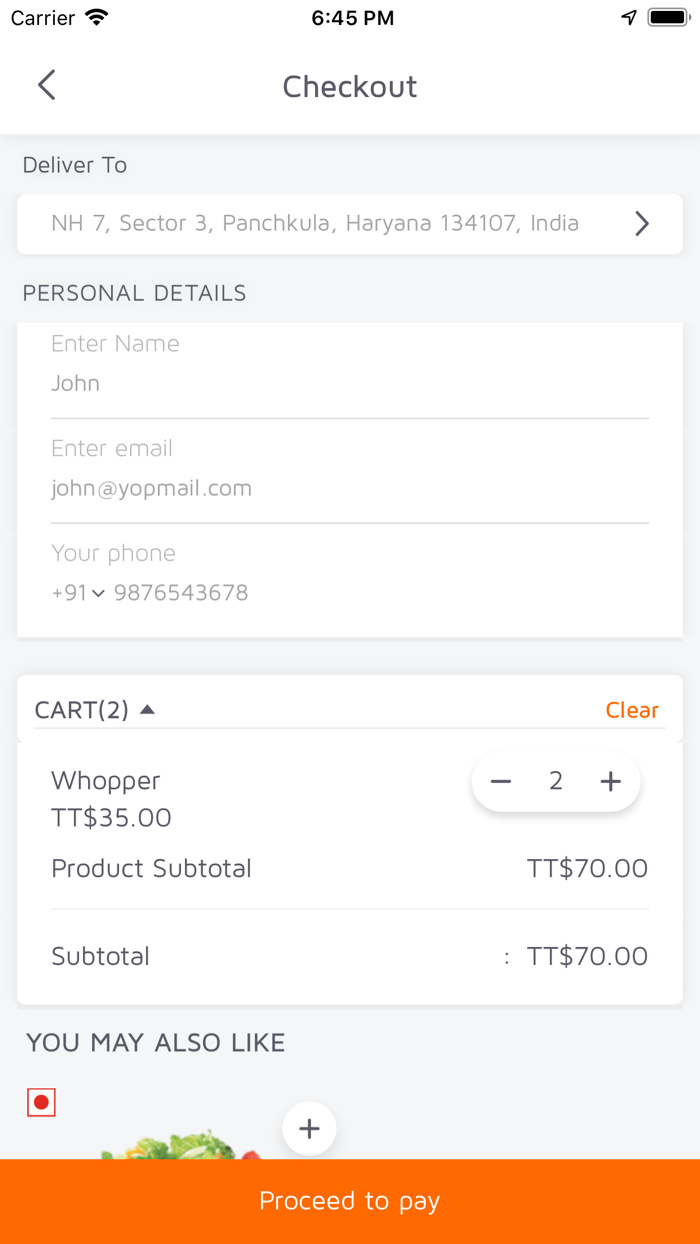Increase Whopper quantity with plus icon
This screenshot has width=700, height=1244.
click(x=610, y=781)
